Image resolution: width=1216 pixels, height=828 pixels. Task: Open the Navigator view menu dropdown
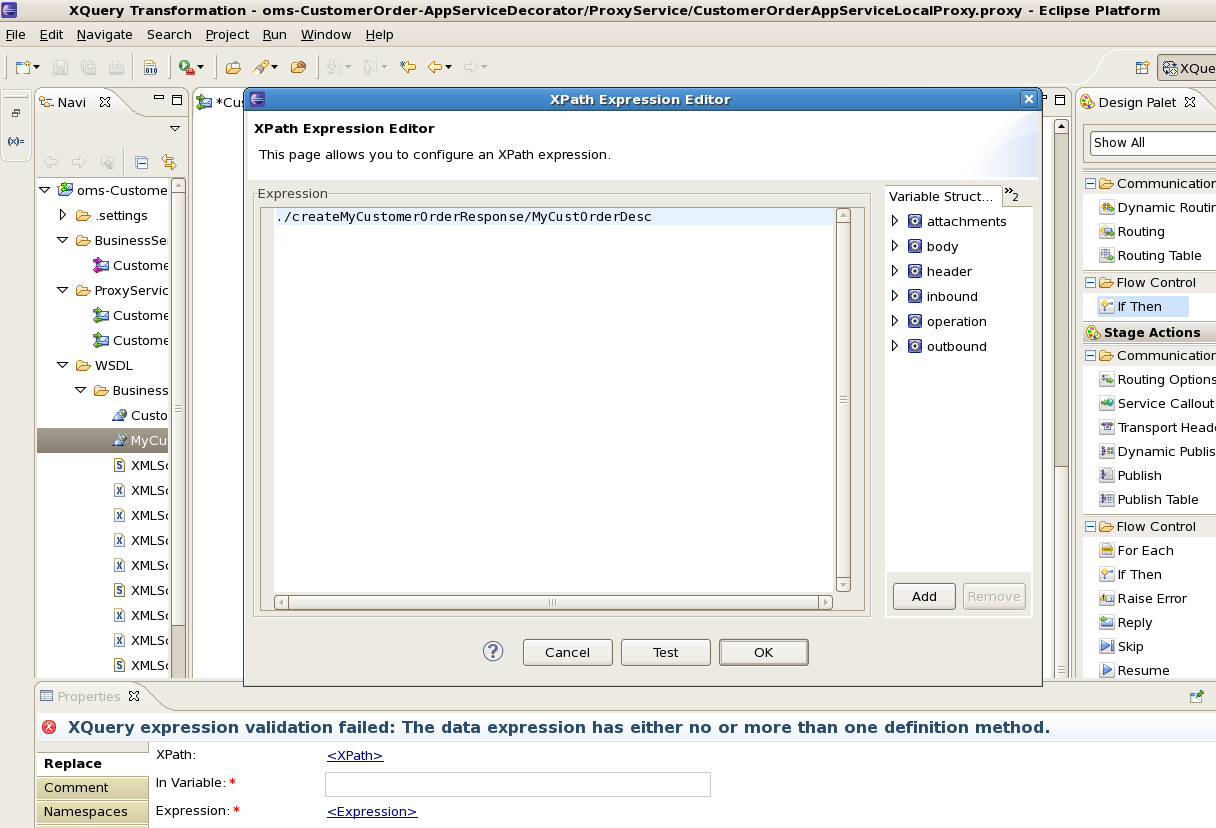175,129
